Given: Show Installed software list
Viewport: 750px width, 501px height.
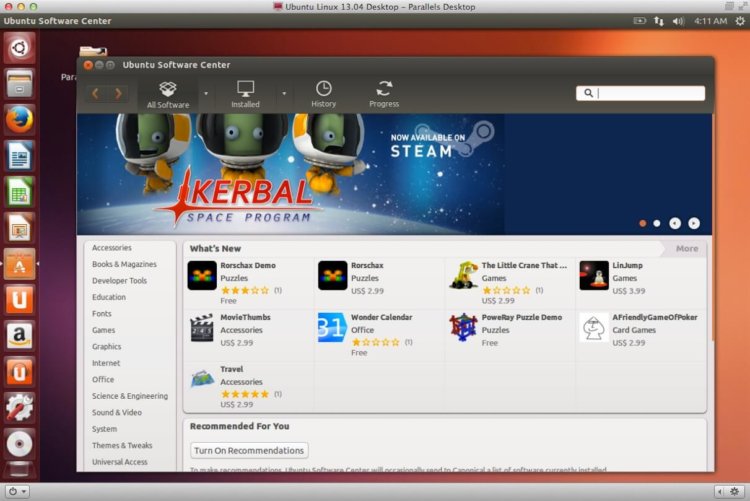Looking at the screenshot, I should [245, 94].
